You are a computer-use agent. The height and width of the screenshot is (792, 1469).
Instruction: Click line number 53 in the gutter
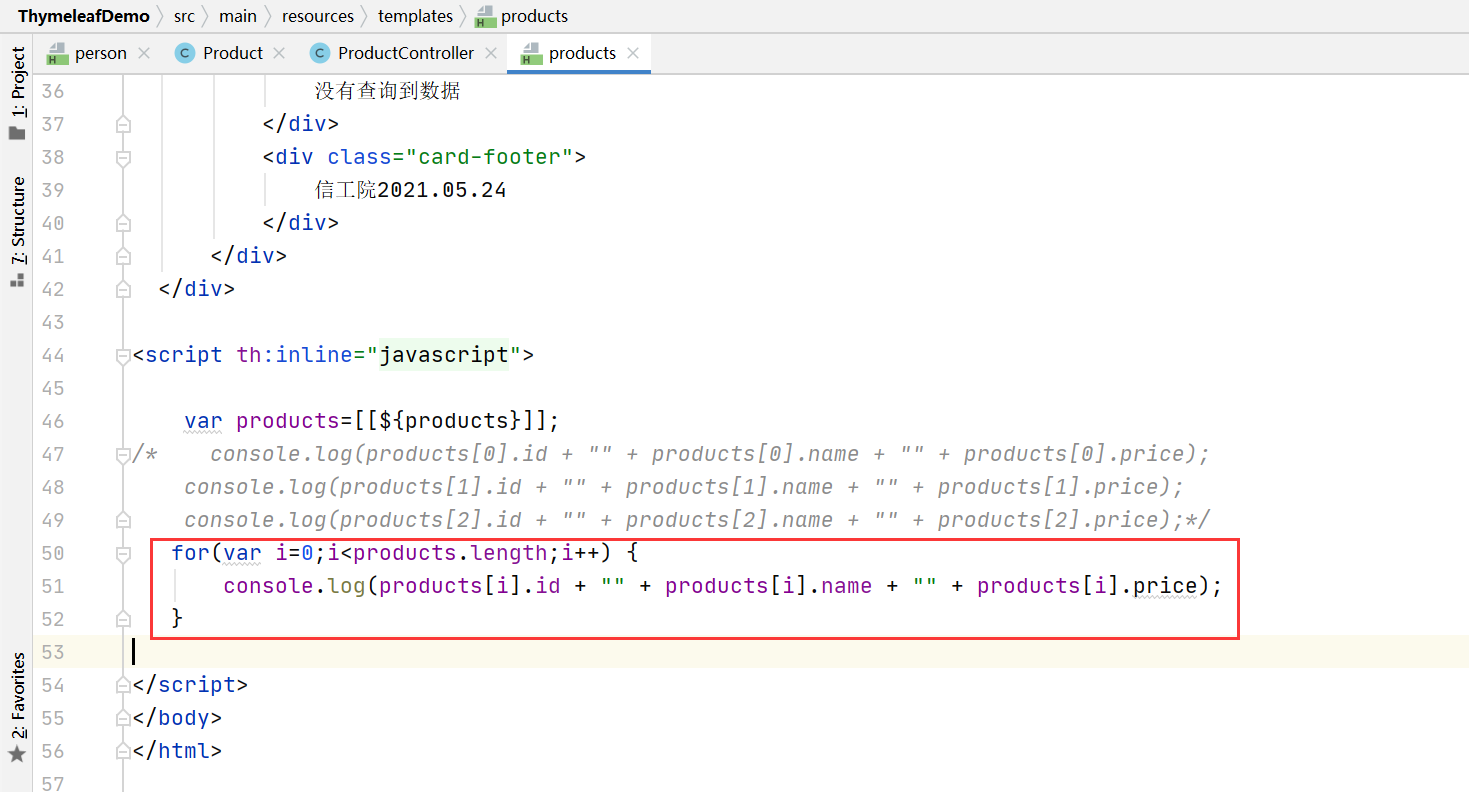[x=53, y=652]
